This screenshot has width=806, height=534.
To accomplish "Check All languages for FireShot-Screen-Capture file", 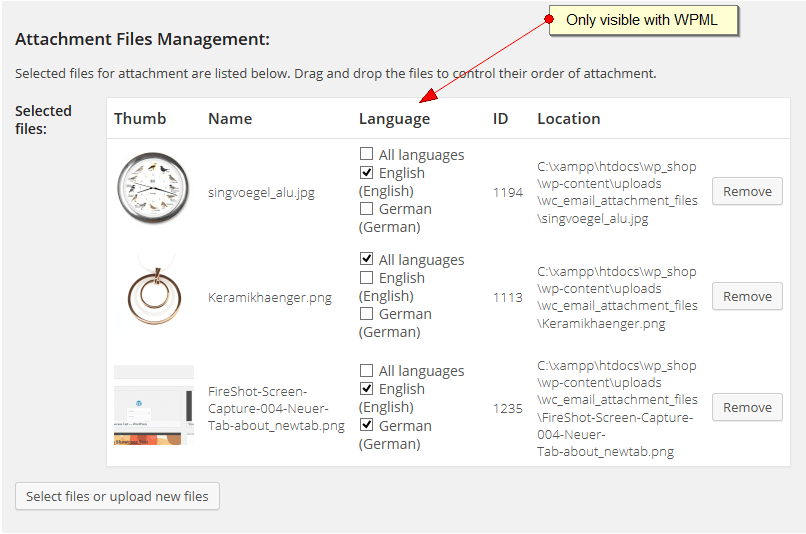I will click(367, 370).
